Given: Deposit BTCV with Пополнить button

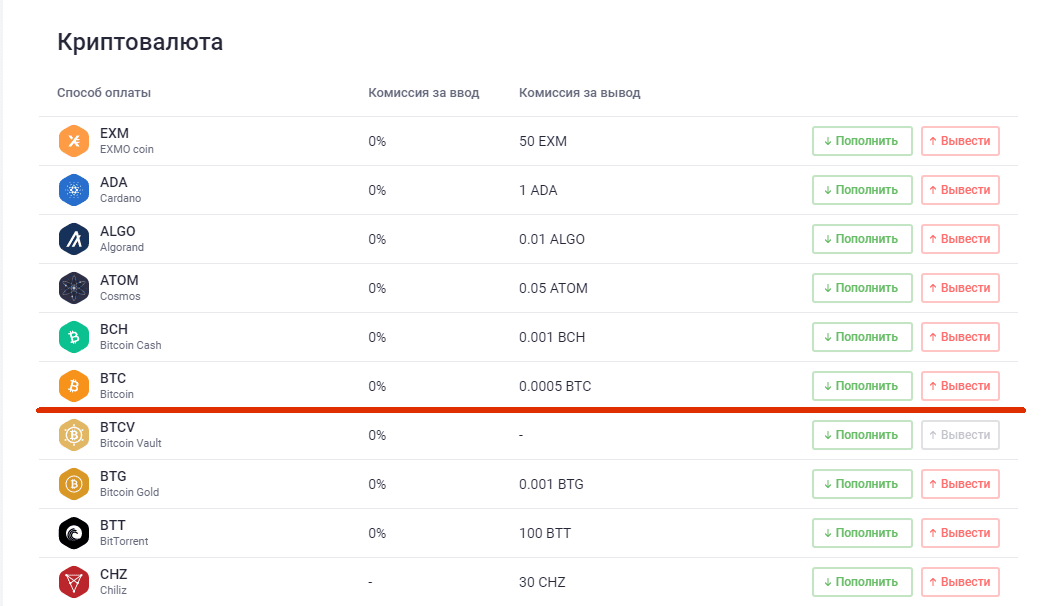Looking at the screenshot, I should [x=862, y=435].
